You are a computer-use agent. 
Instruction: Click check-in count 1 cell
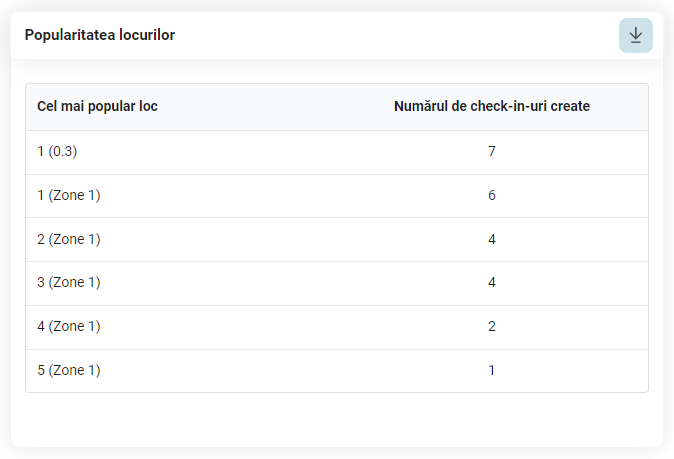pos(492,370)
